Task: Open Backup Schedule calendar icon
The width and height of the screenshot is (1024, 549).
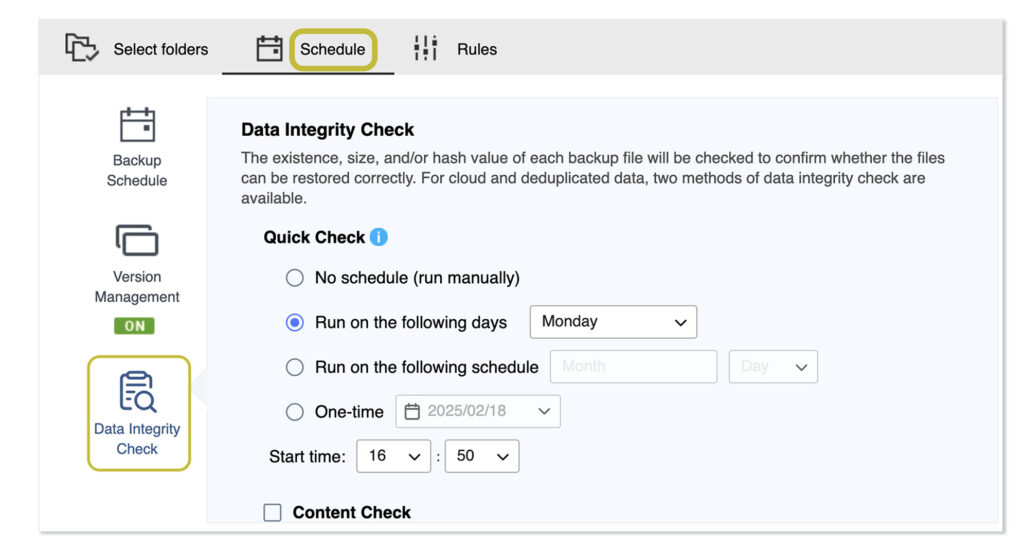Action: pos(137,125)
